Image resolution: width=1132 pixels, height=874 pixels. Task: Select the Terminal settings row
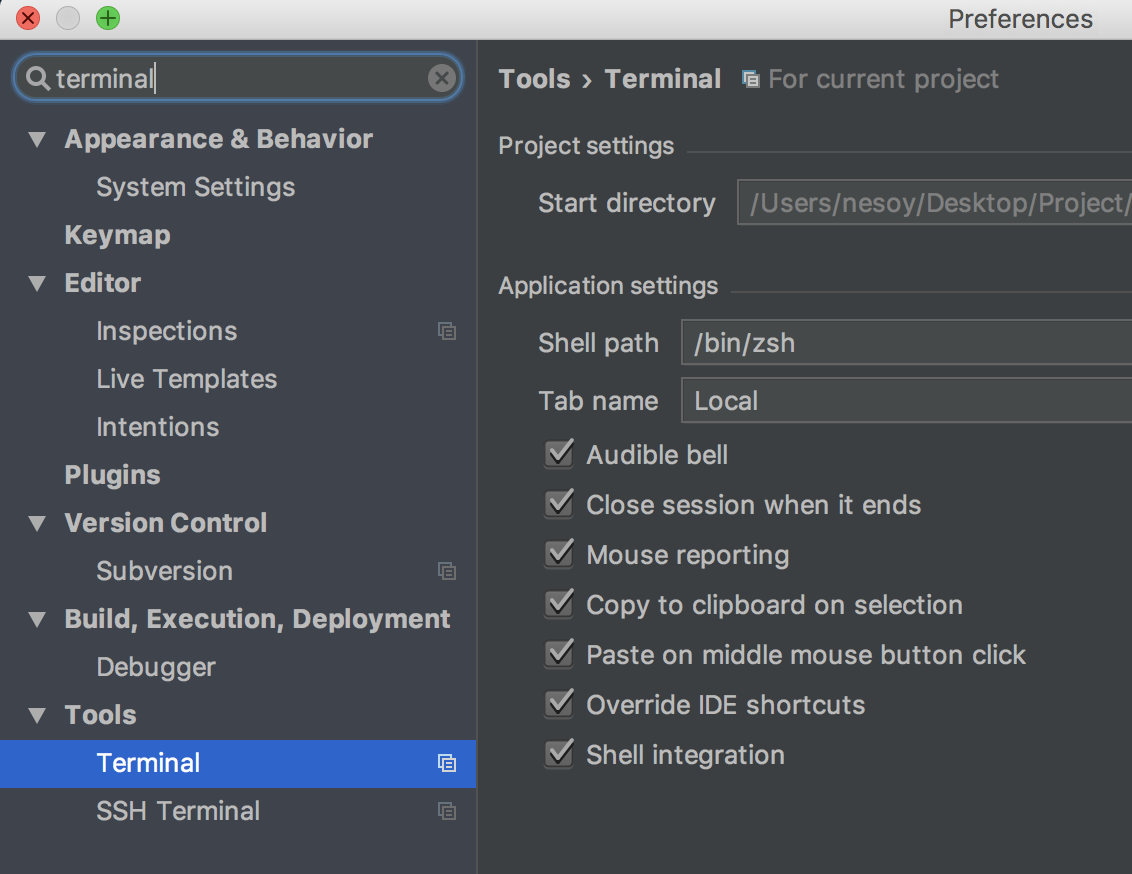[238, 764]
